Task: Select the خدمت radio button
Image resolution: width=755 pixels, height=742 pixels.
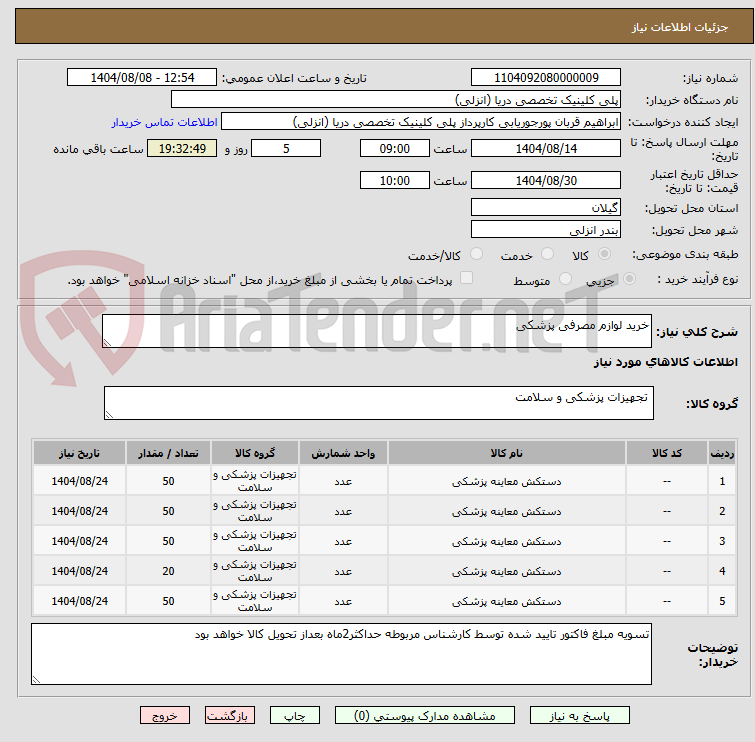Action: coord(547,254)
